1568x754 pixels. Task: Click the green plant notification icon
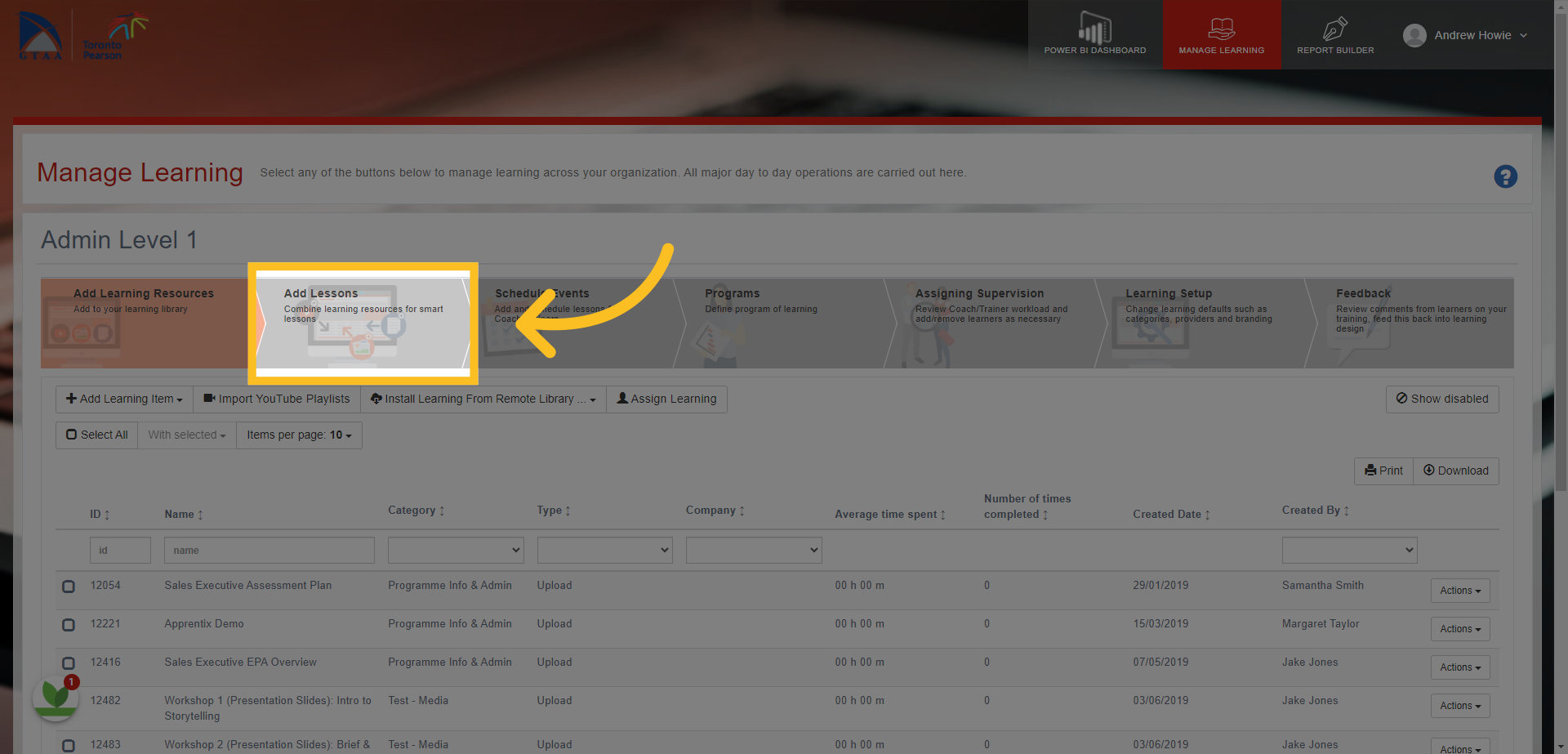click(56, 697)
